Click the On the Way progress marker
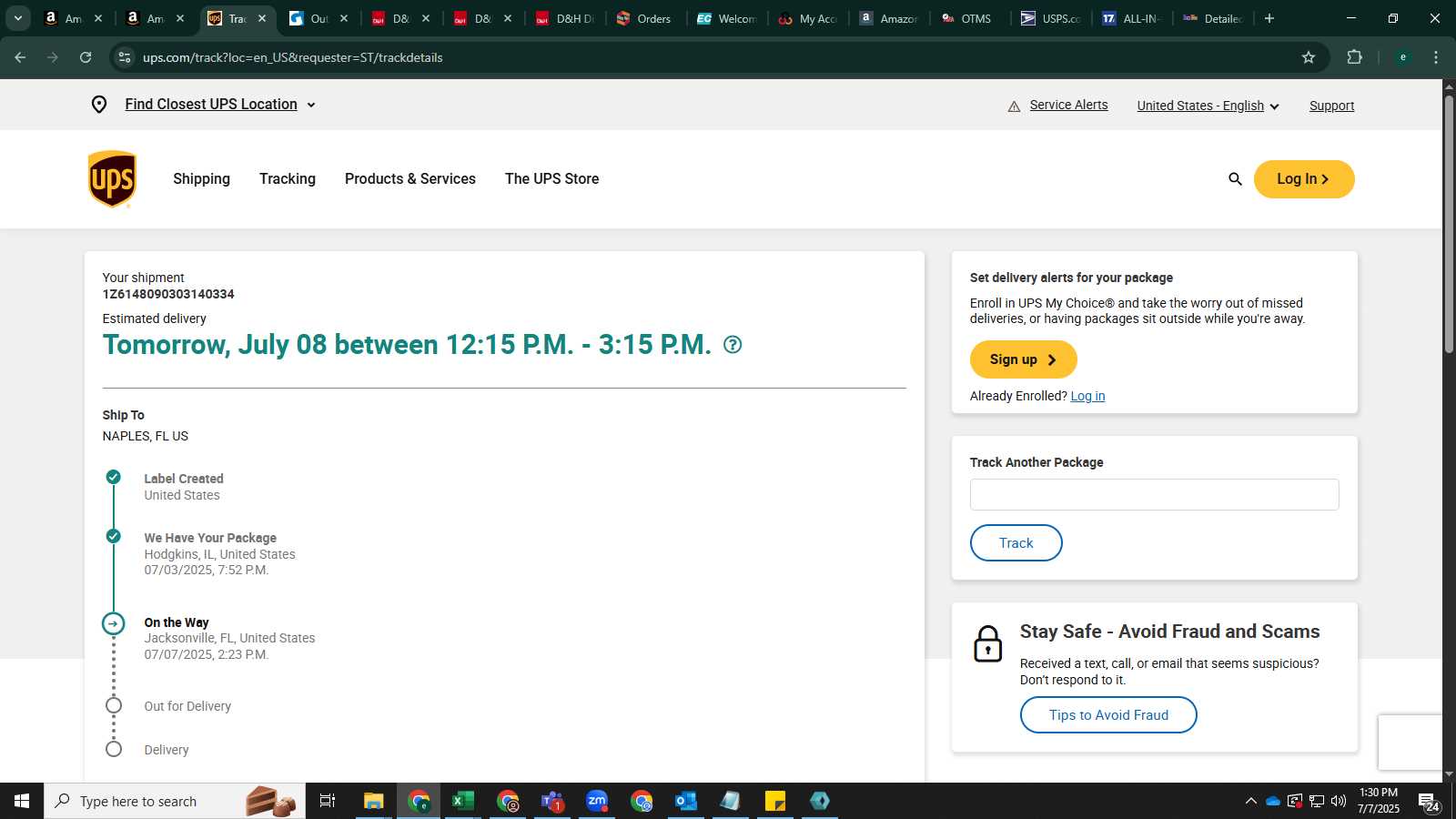 (113, 623)
